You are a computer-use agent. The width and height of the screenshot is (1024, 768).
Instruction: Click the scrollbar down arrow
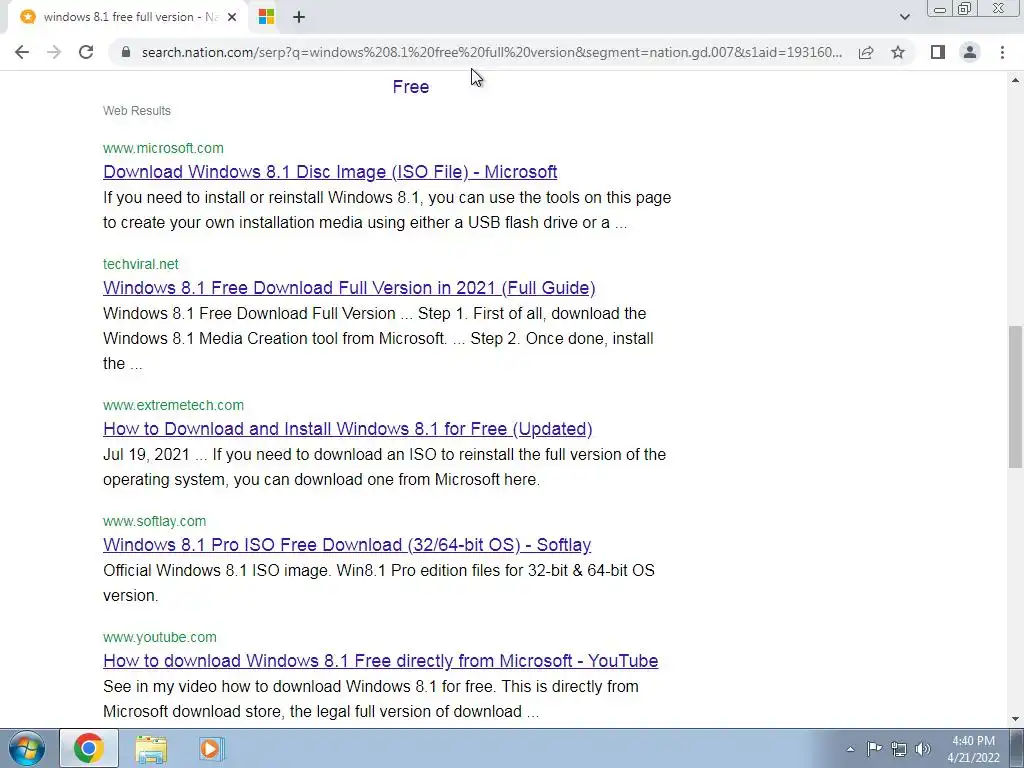coord(1015,720)
